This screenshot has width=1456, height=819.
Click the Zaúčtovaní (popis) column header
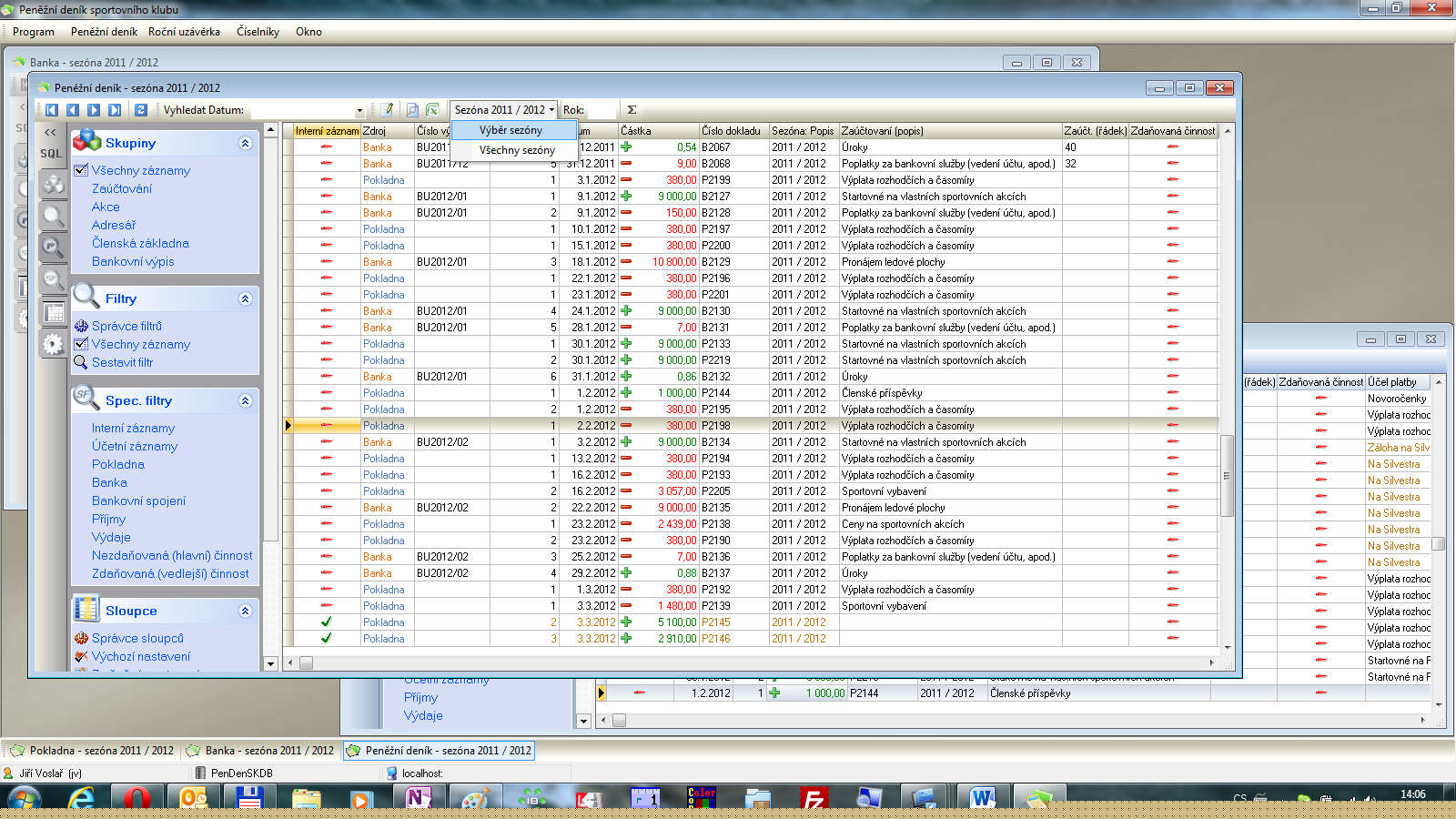[950, 131]
